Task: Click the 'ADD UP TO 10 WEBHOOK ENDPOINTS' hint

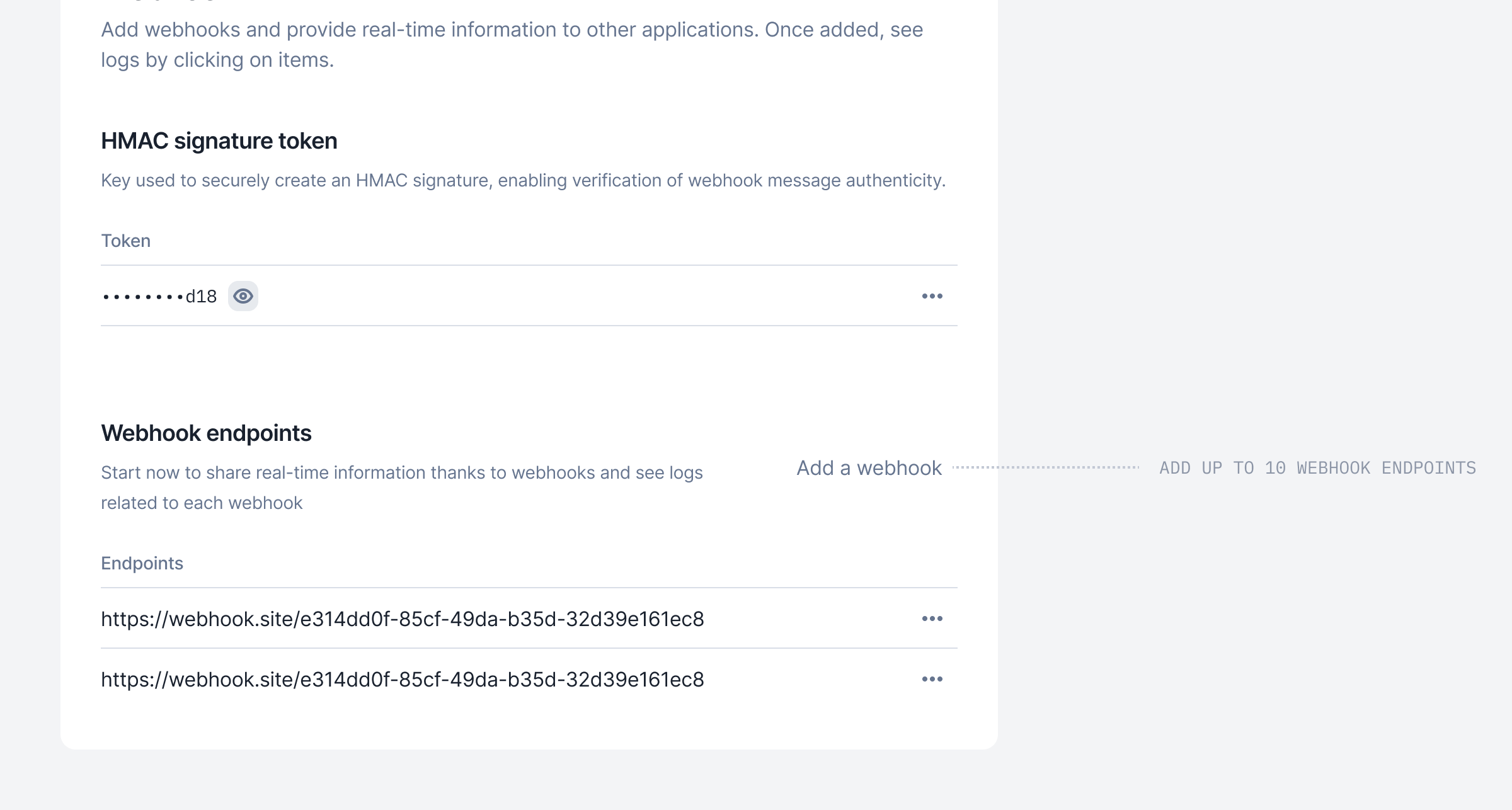Action: point(1317,468)
